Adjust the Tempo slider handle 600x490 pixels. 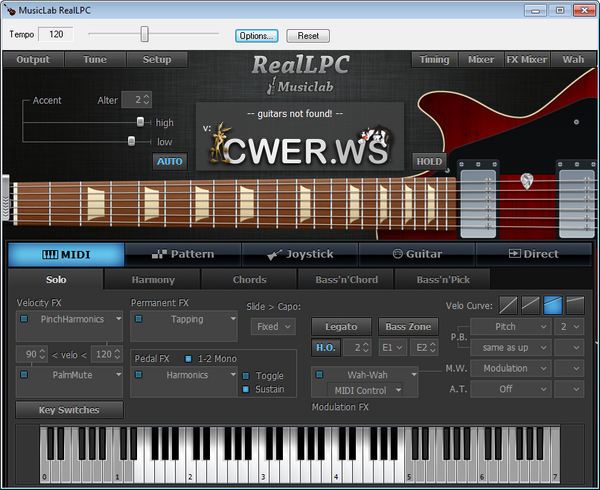[x=145, y=34]
